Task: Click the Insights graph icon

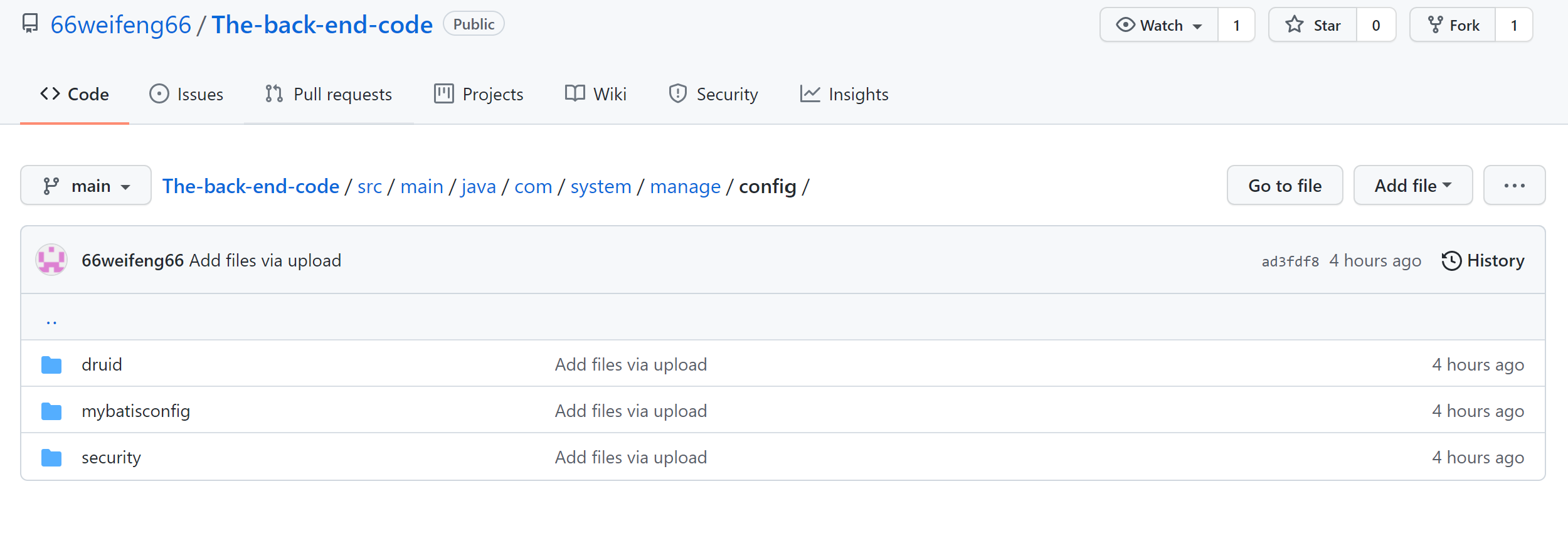Action: pos(810,94)
